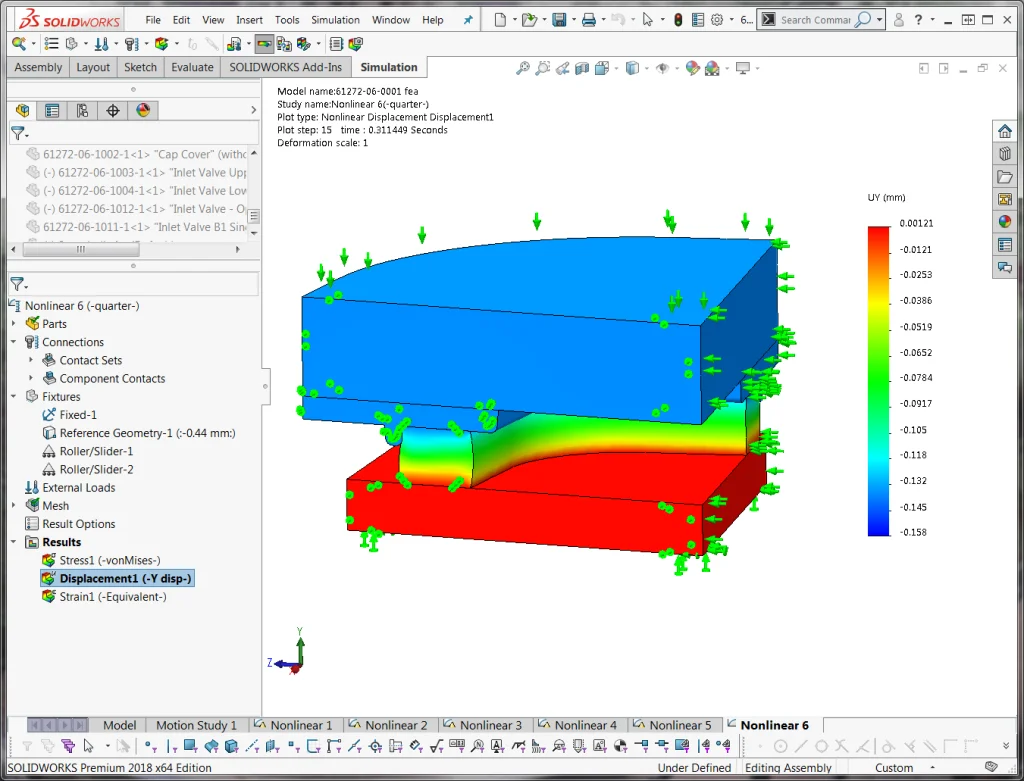Open the ConfigurationManager panel tab
This screenshot has width=1024, height=781.
click(x=82, y=111)
